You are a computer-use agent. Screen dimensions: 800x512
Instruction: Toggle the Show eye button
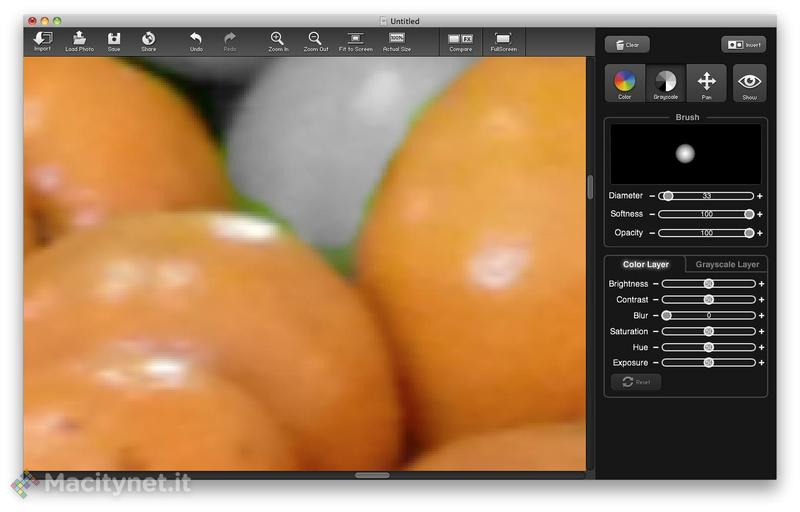coord(749,83)
